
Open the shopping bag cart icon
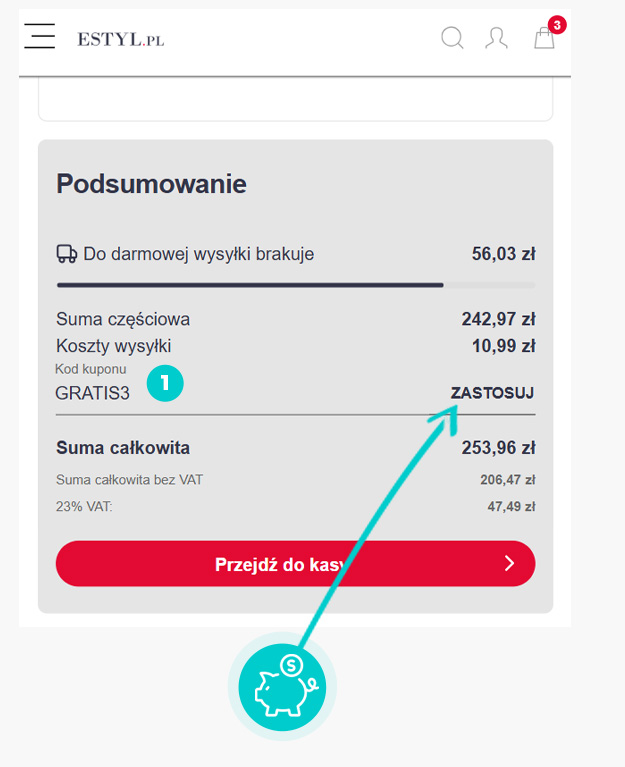click(x=543, y=40)
